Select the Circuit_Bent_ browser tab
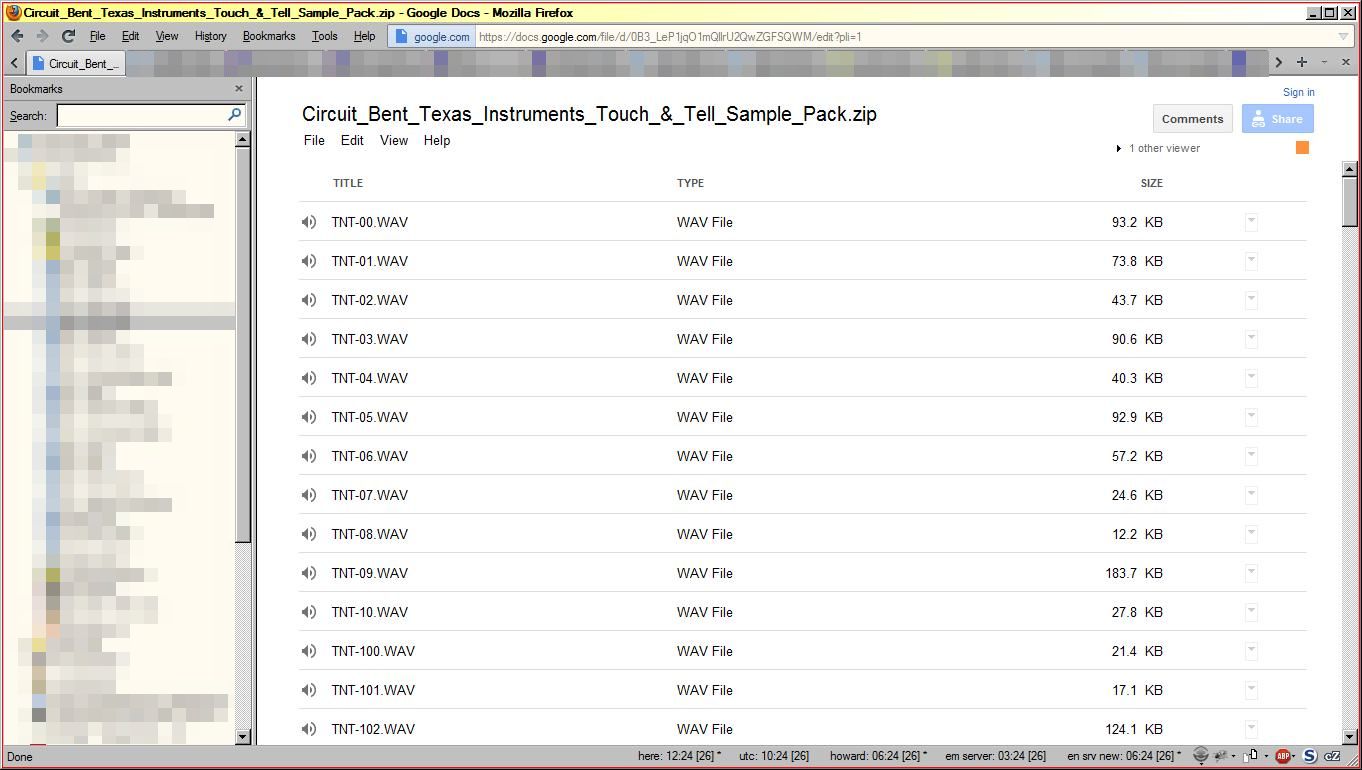 pyautogui.click(x=76, y=63)
